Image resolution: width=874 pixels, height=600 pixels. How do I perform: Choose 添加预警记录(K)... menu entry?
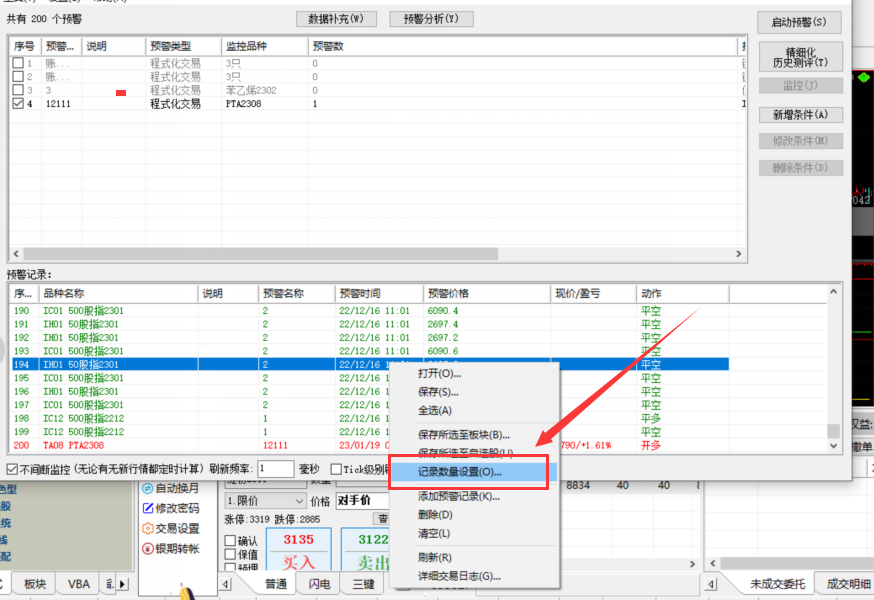tap(459, 496)
